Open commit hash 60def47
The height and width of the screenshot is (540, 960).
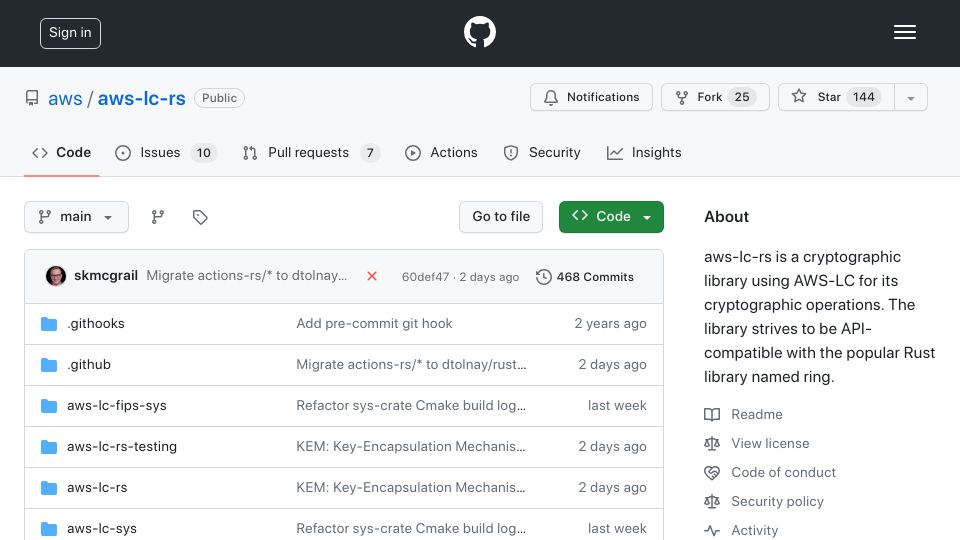tap(426, 277)
